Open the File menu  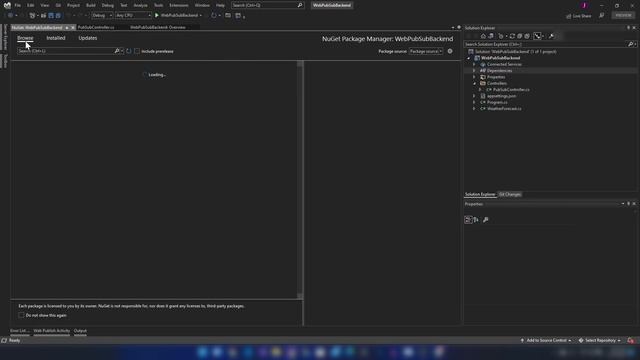(x=18, y=5)
